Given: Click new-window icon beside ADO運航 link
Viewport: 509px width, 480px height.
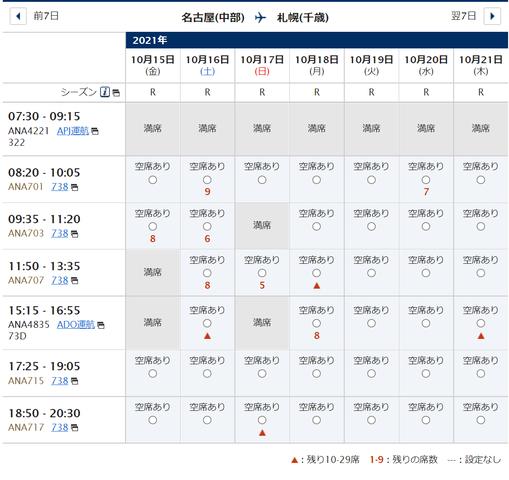Looking at the screenshot, I should [x=101, y=325].
